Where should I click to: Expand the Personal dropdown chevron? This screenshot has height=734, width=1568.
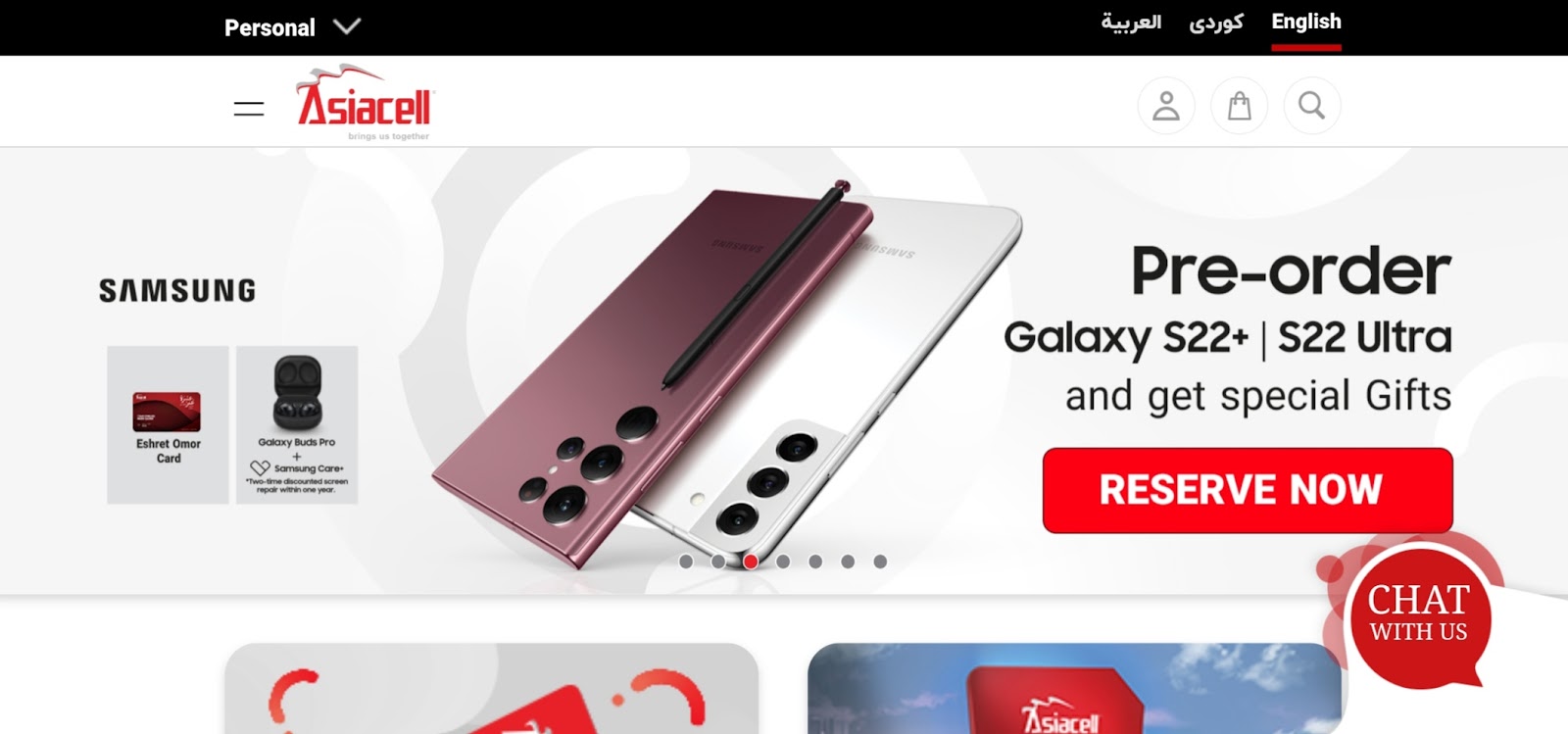347,26
